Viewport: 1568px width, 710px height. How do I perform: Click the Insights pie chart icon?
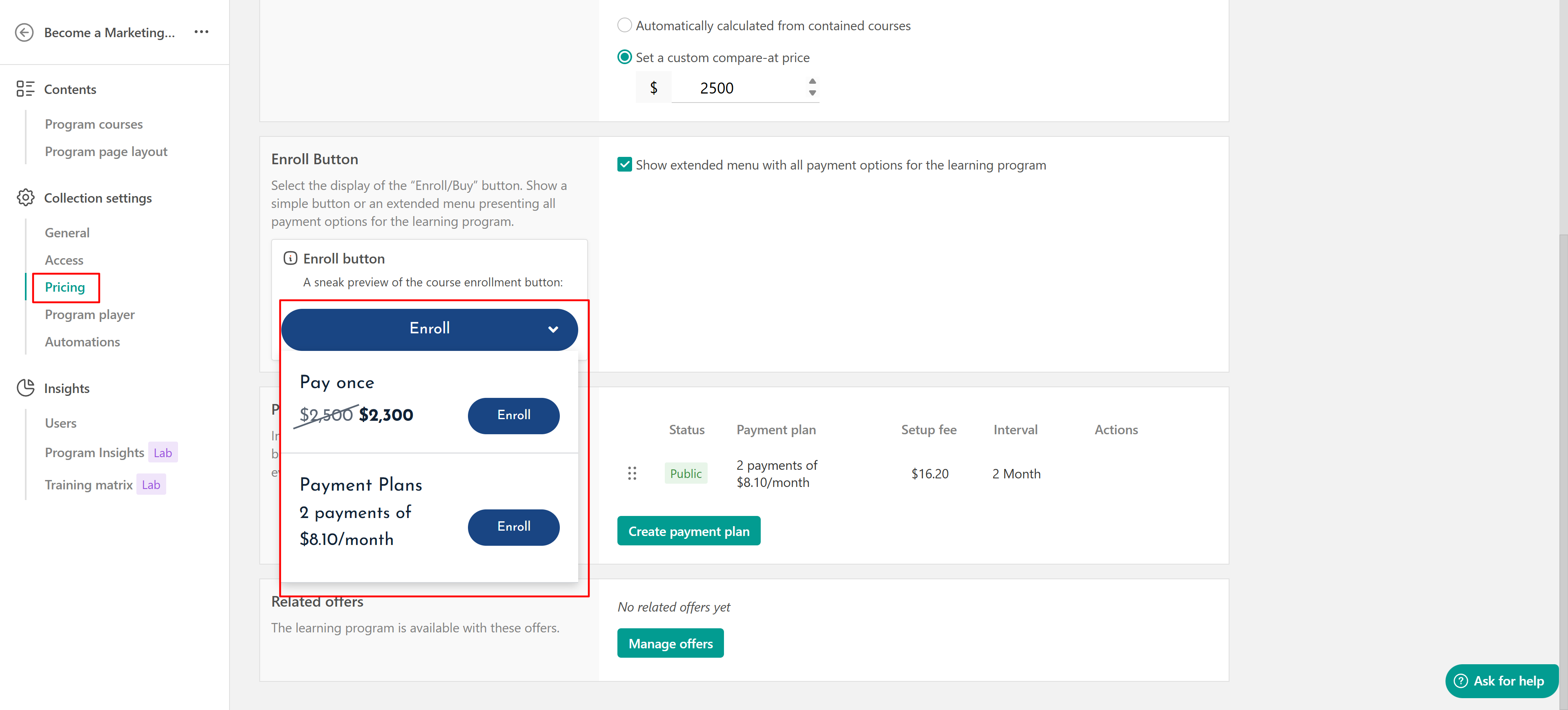pos(25,388)
